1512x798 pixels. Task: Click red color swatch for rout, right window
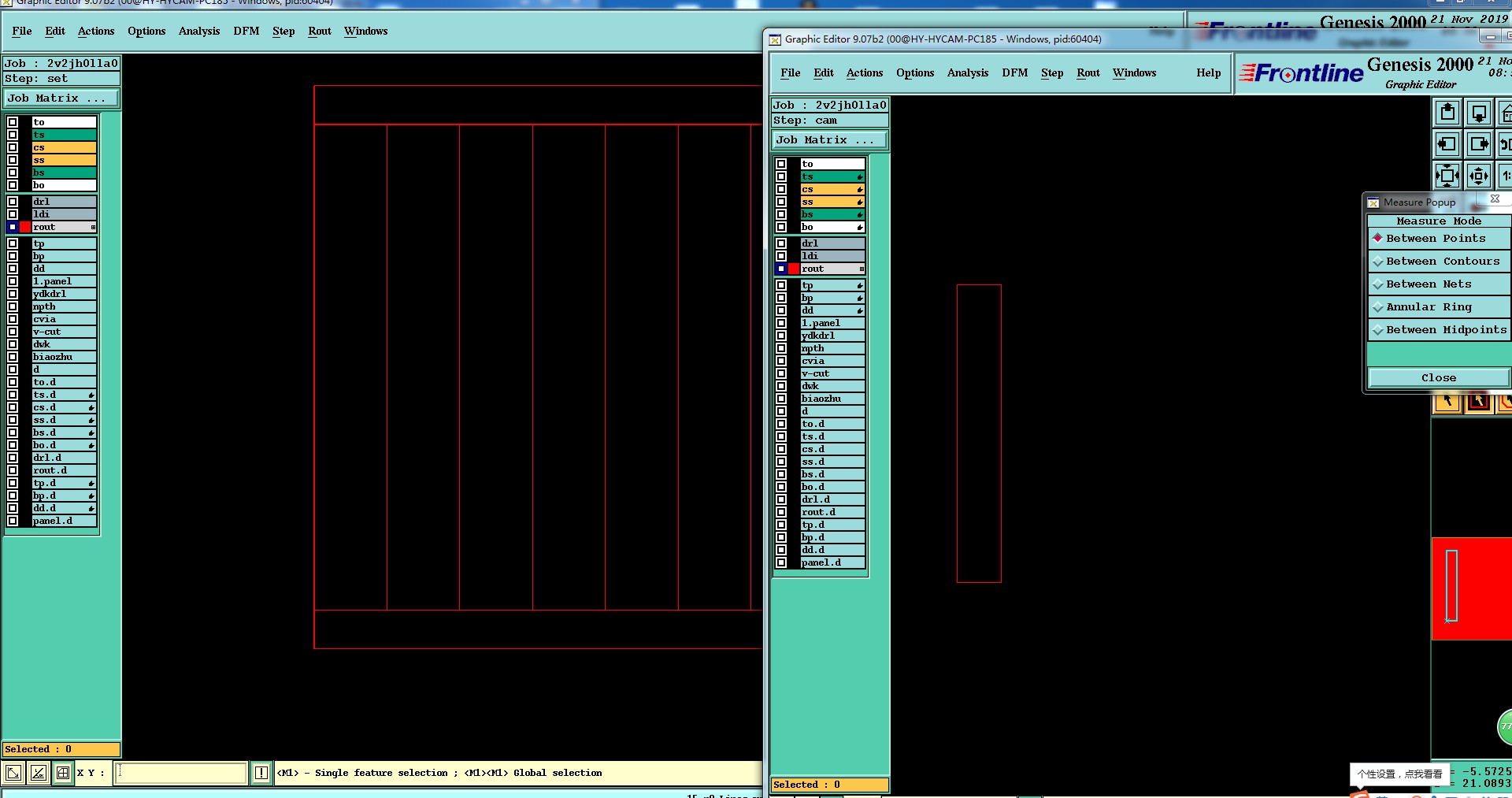[x=794, y=269]
